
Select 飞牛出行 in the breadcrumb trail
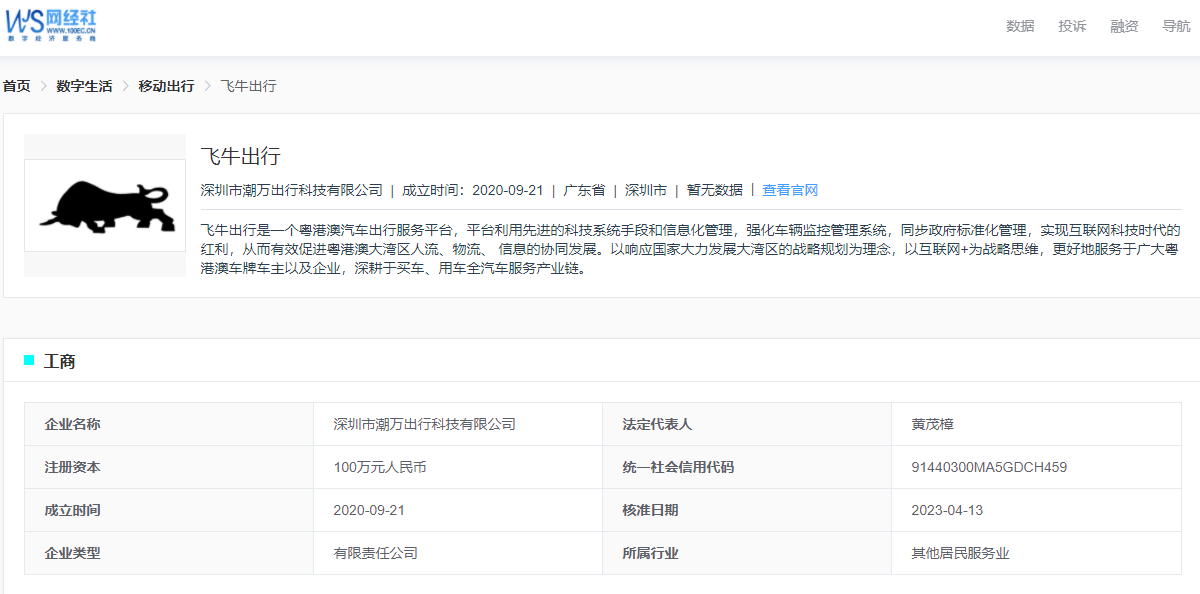[248, 86]
